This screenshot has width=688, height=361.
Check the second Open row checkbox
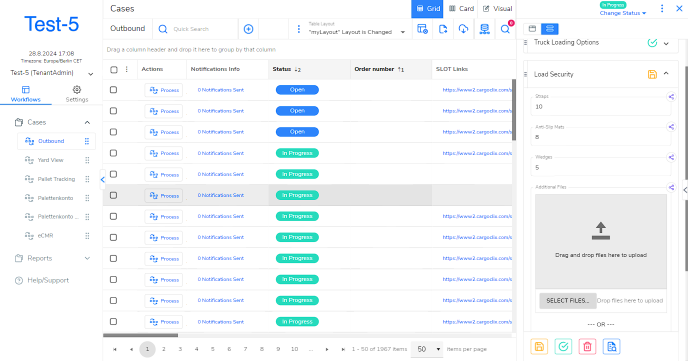[x=114, y=111]
